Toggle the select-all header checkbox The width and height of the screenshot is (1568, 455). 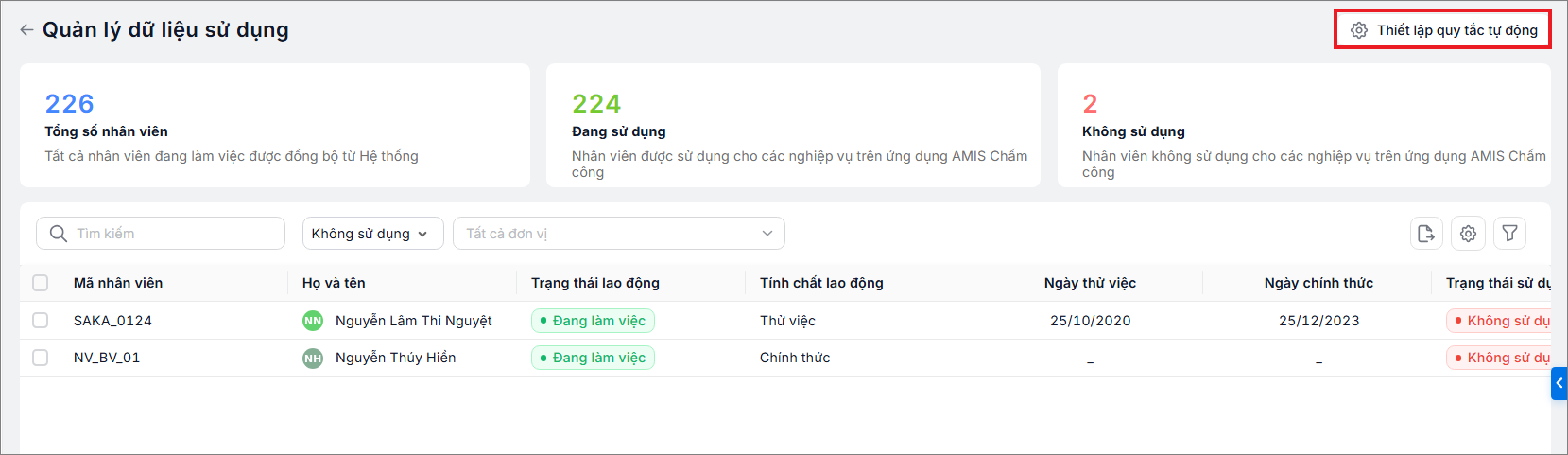click(40, 283)
